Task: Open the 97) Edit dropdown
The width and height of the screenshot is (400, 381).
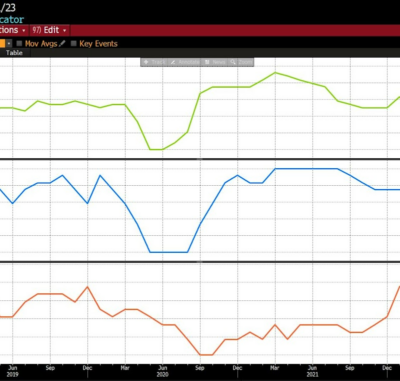Action: coord(50,30)
